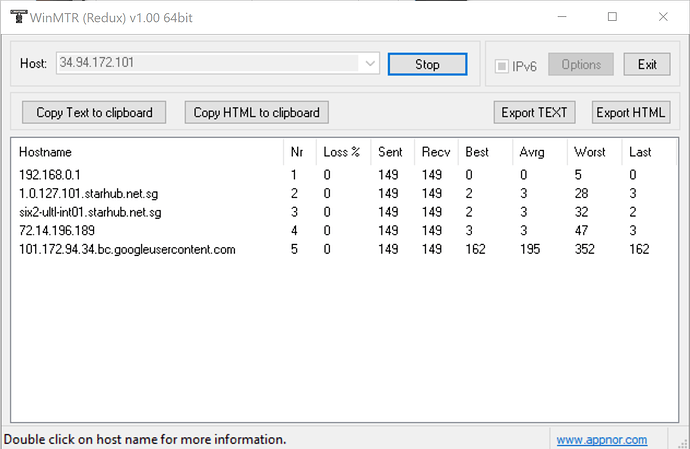Image resolution: width=690 pixels, height=449 pixels.
Task: Copy Text to clipboard
Action: tap(94, 112)
